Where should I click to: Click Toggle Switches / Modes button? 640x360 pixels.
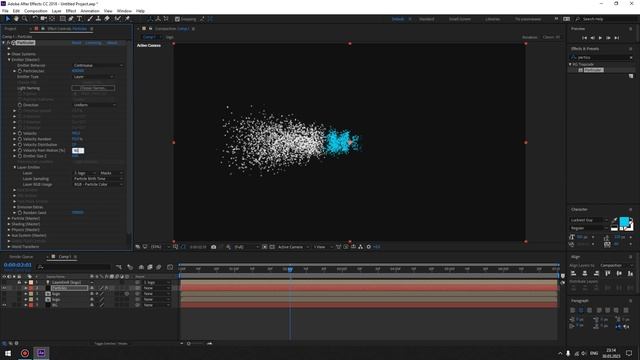[111, 344]
